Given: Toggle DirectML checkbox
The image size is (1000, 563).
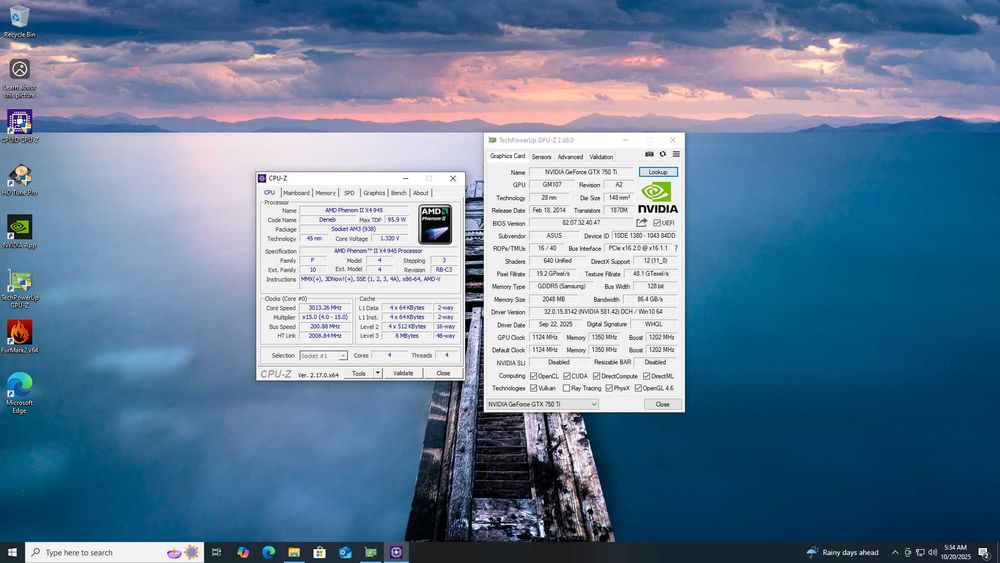Looking at the screenshot, I should pyautogui.click(x=647, y=376).
